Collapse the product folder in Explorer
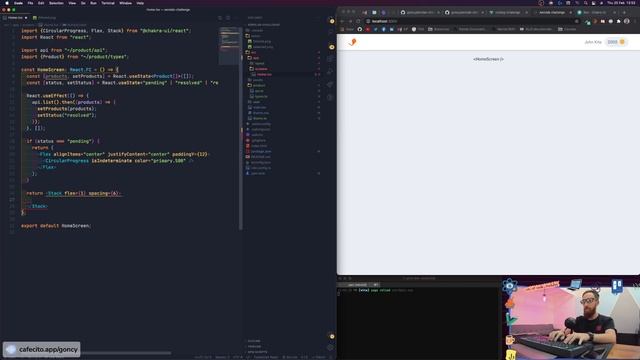Viewport: 640px width, 360px height. (259, 85)
